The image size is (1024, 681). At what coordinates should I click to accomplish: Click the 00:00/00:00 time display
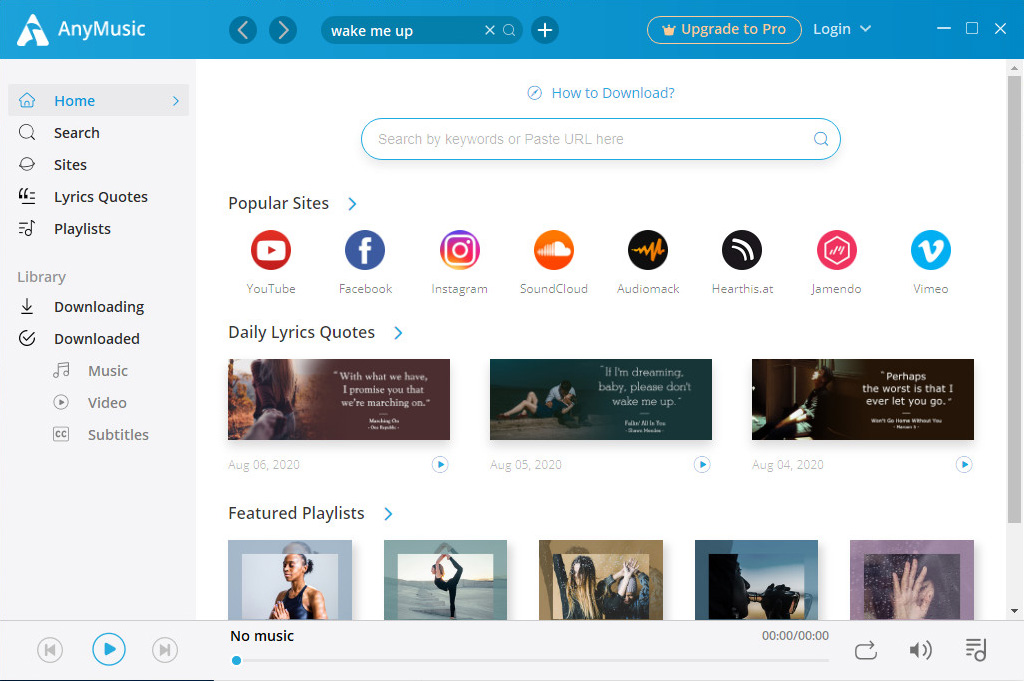795,636
